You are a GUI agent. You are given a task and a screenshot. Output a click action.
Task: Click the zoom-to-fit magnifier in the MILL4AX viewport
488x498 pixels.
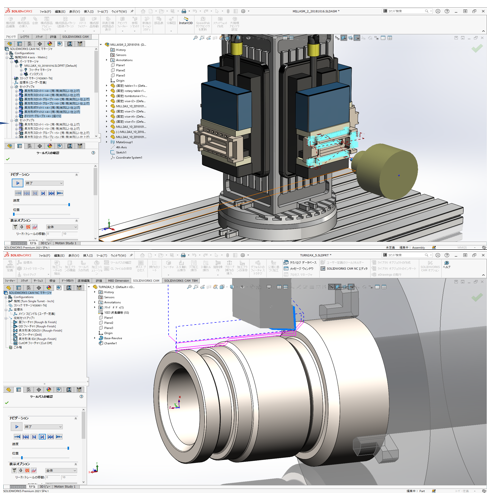[x=195, y=38]
